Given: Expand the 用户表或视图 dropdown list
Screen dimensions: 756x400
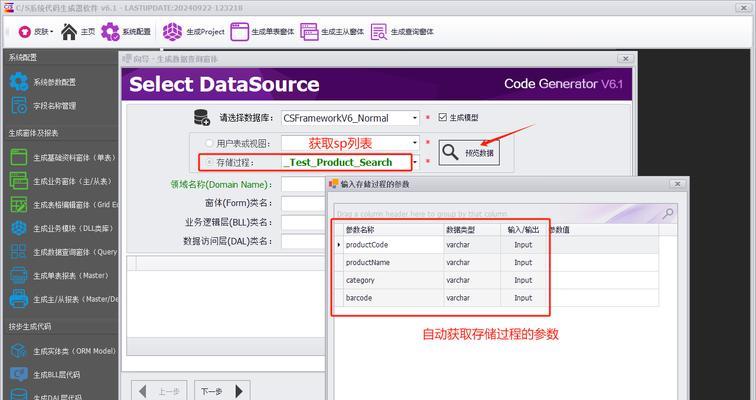Looking at the screenshot, I should click(x=414, y=143).
